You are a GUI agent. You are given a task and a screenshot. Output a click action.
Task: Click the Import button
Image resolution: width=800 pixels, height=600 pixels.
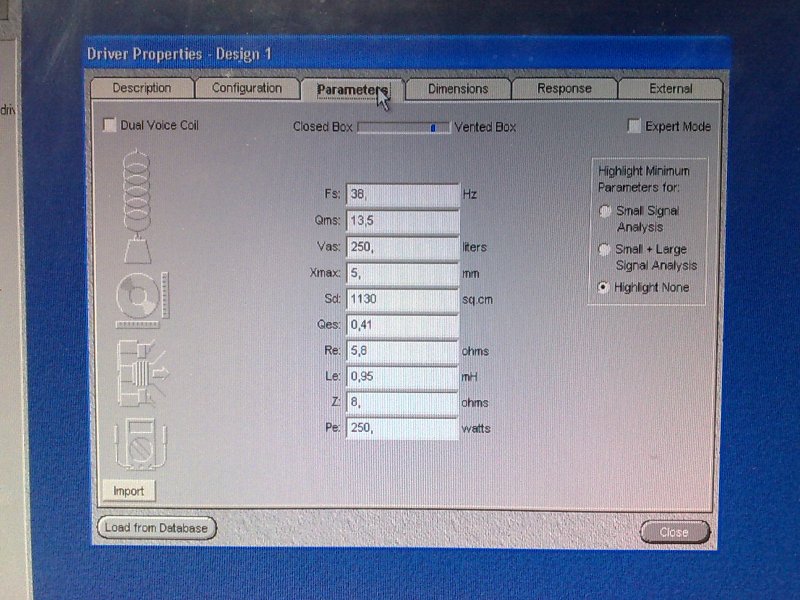point(129,491)
